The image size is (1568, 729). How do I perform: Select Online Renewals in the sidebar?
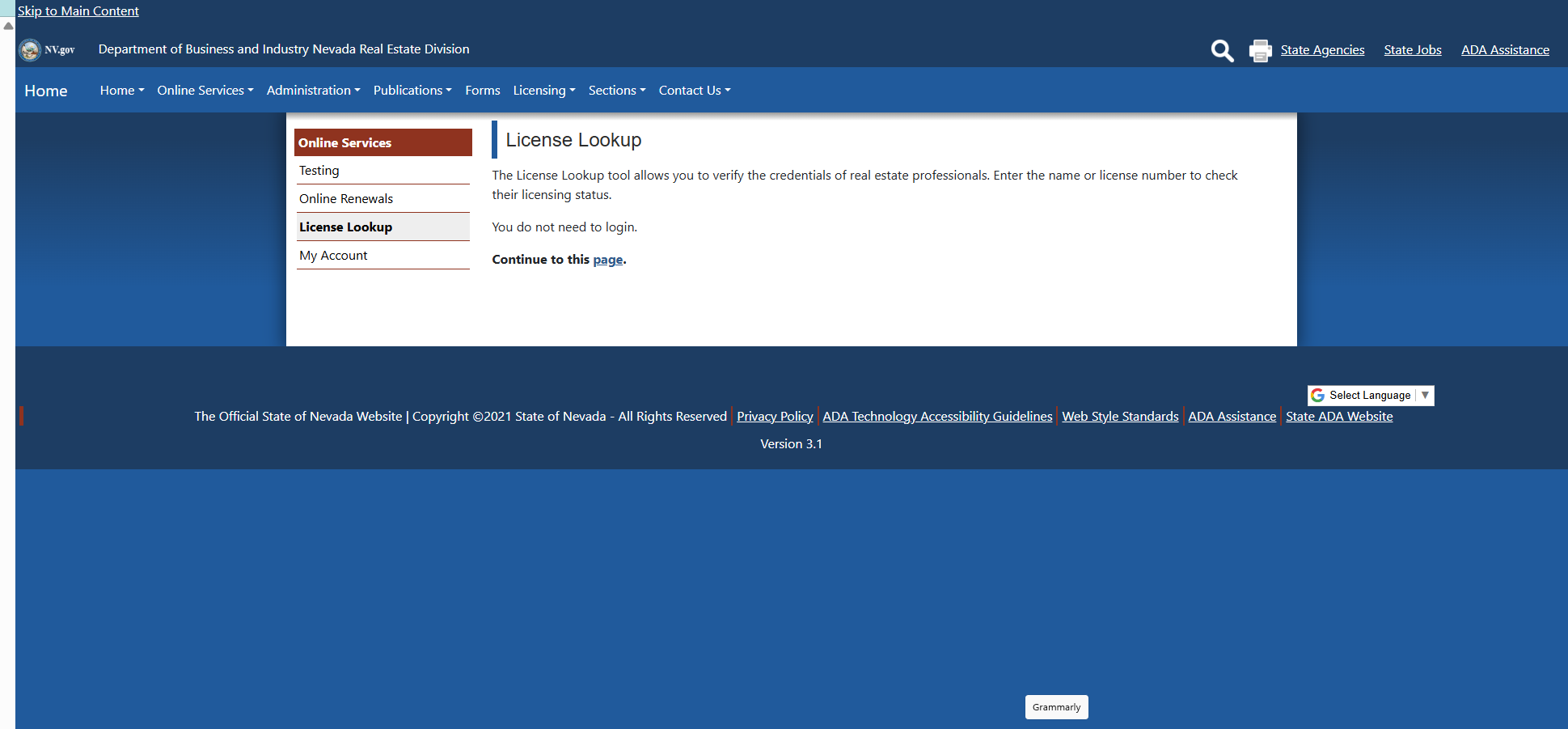383,199
